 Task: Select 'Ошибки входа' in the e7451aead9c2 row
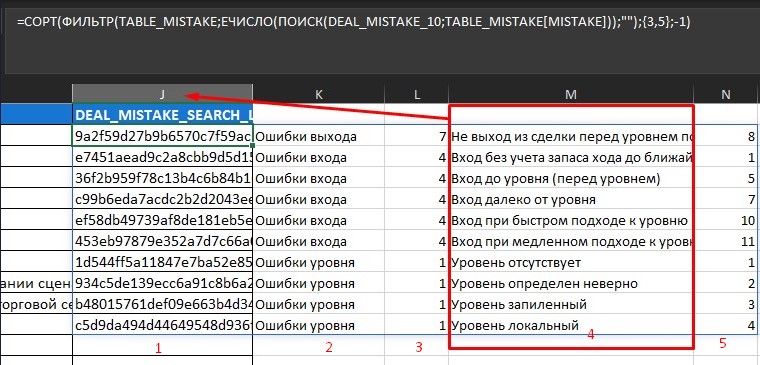click(x=318, y=157)
